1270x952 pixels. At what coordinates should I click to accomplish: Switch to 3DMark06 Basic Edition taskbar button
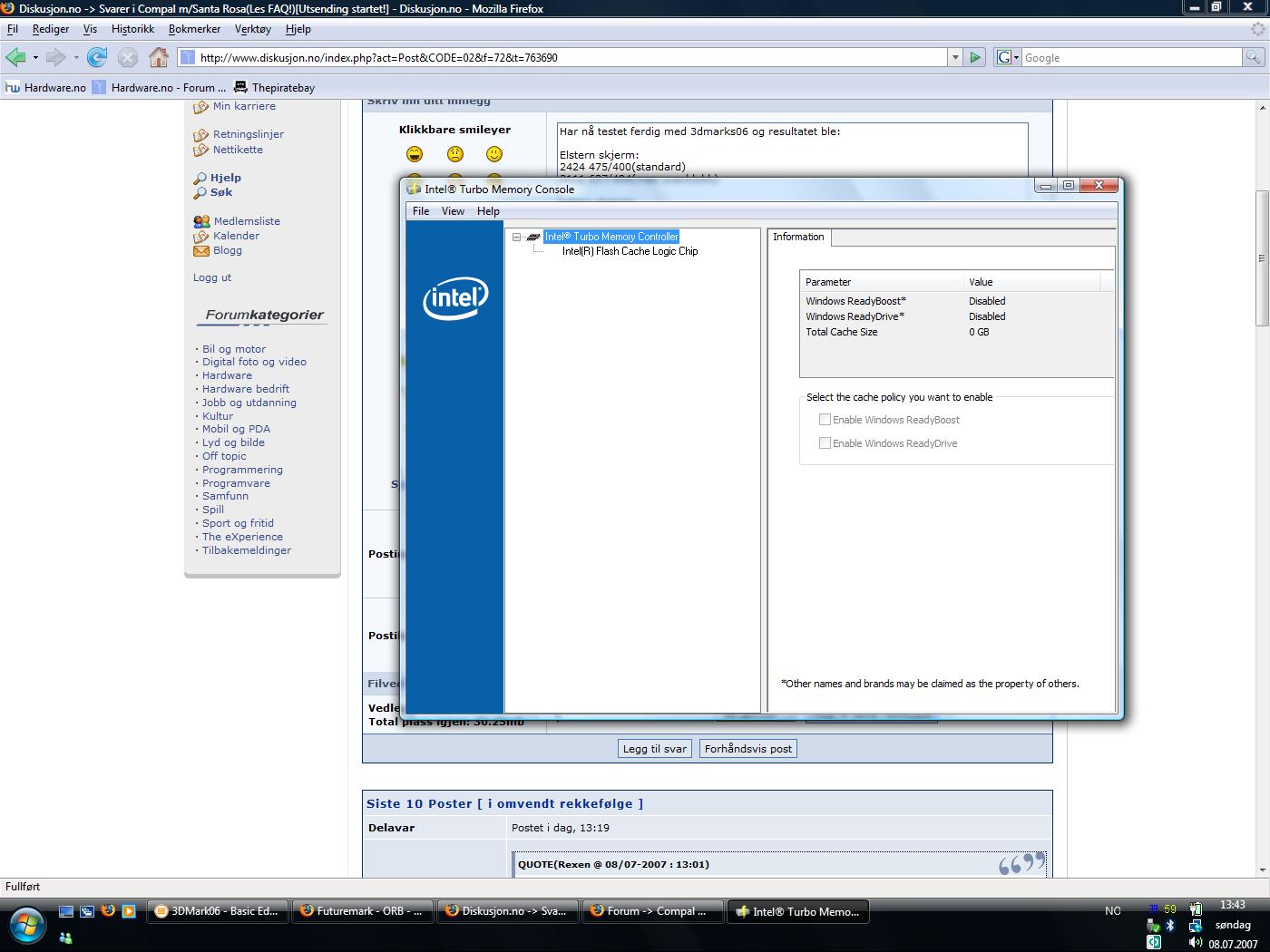pyautogui.click(x=218, y=911)
